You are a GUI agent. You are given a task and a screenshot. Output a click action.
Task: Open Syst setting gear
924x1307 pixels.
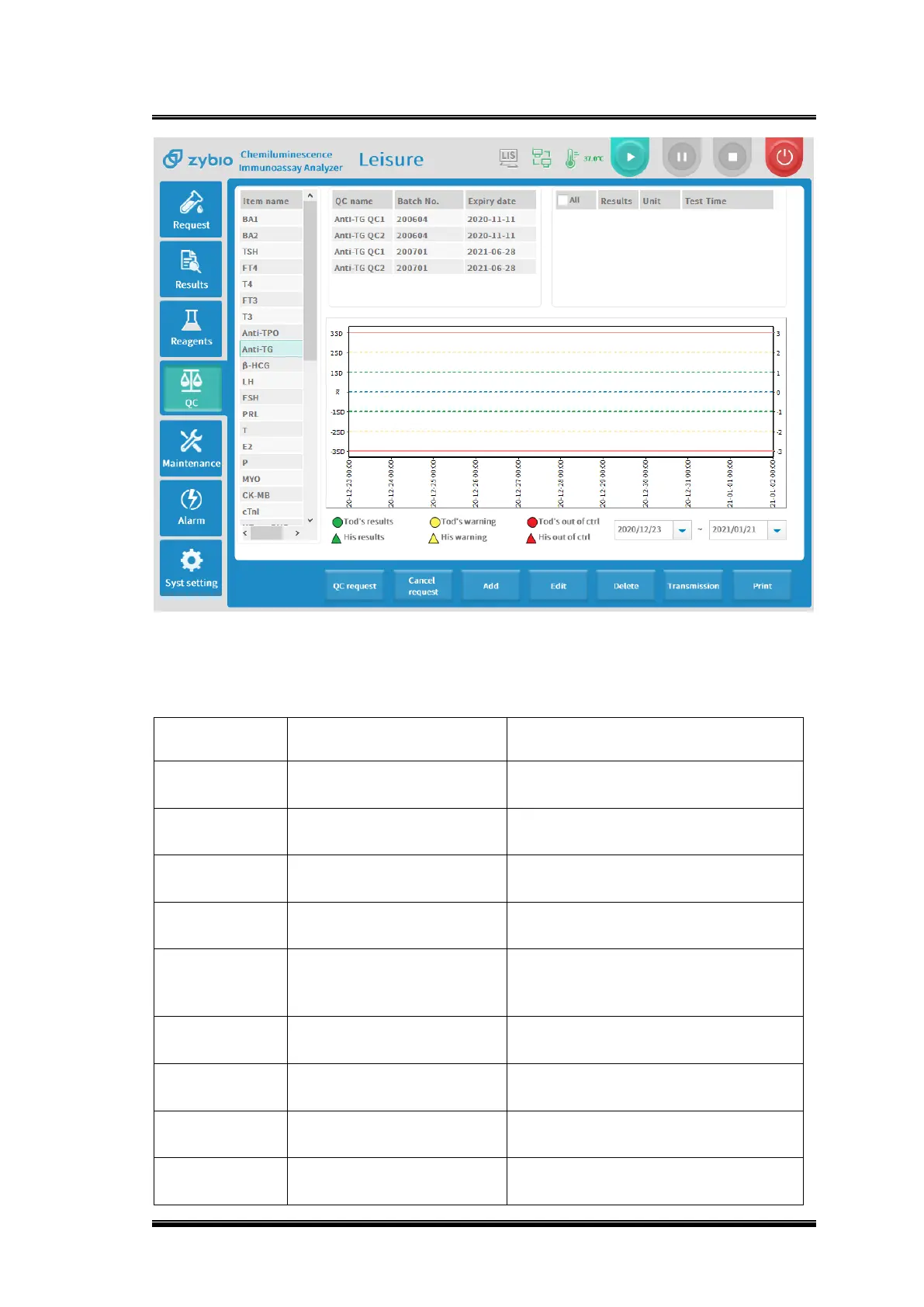click(191, 567)
